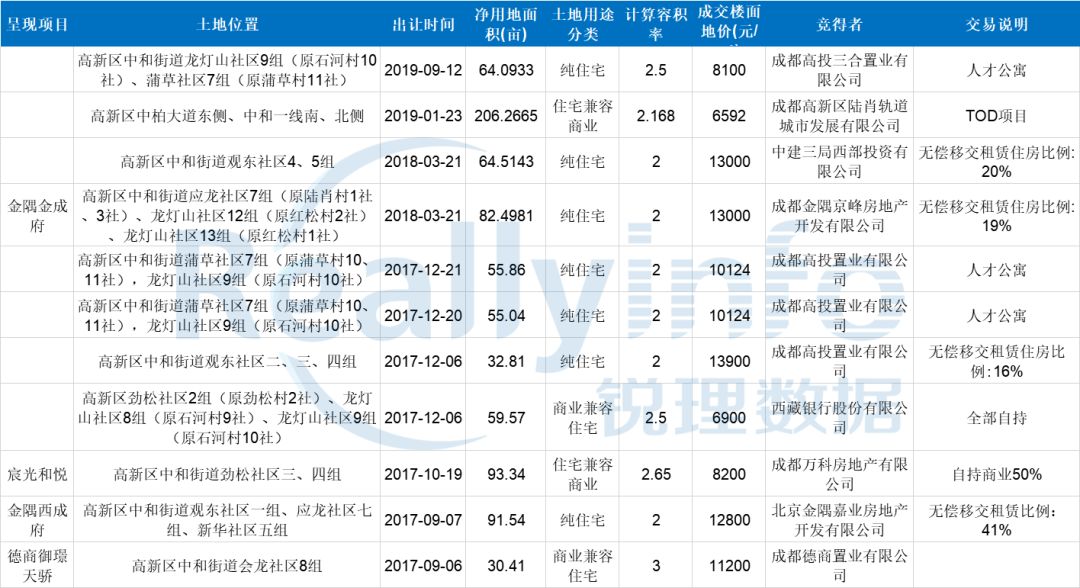Image resolution: width=1080 pixels, height=588 pixels.
Task: Select location 高新区中柏大道东侧、中和一线南、北侧
Action: 227,116
